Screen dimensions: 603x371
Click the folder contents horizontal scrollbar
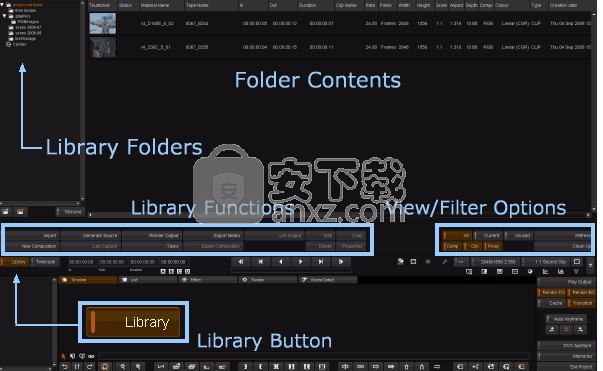point(339,215)
